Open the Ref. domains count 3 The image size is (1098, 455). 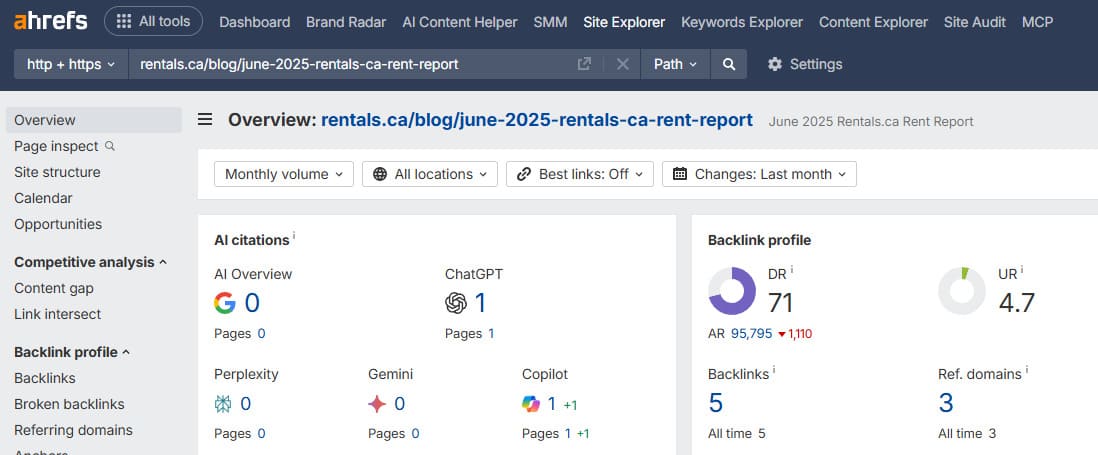tap(946, 403)
